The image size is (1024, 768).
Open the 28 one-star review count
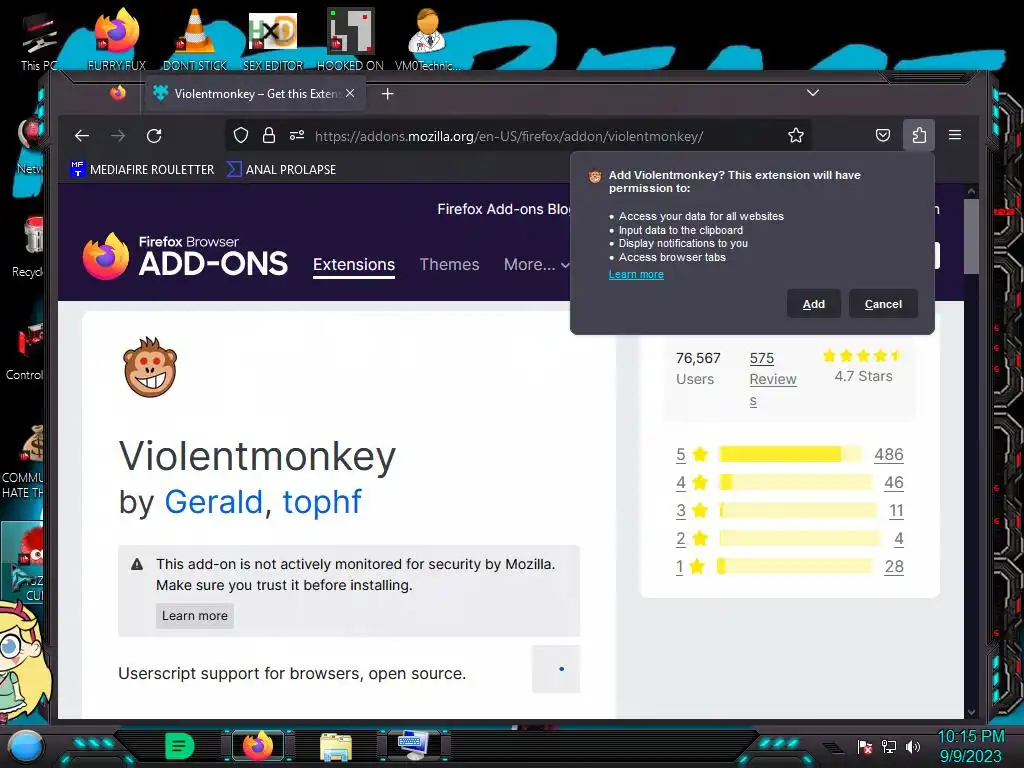[x=894, y=566]
